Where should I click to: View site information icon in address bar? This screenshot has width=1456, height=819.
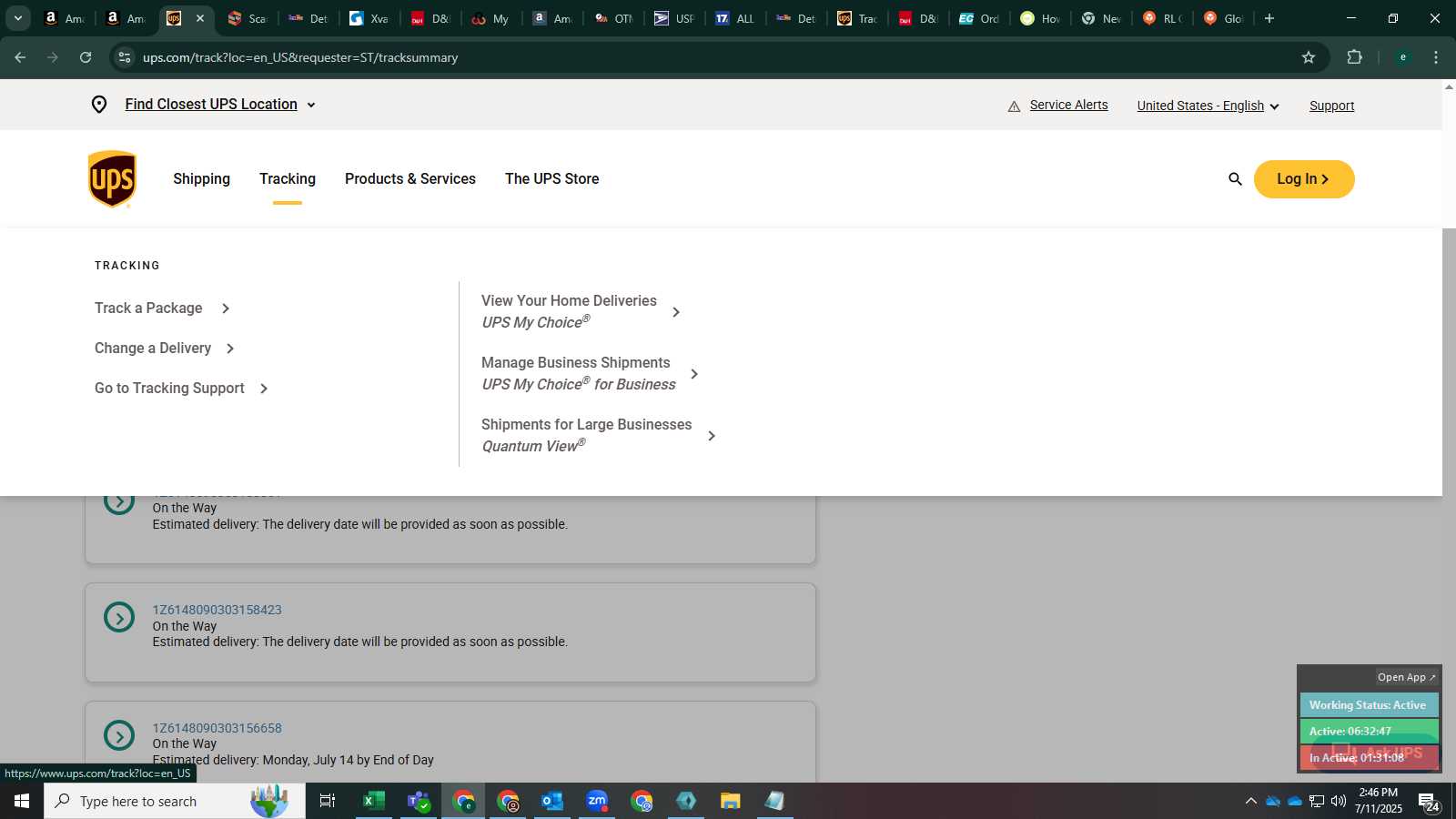click(125, 57)
